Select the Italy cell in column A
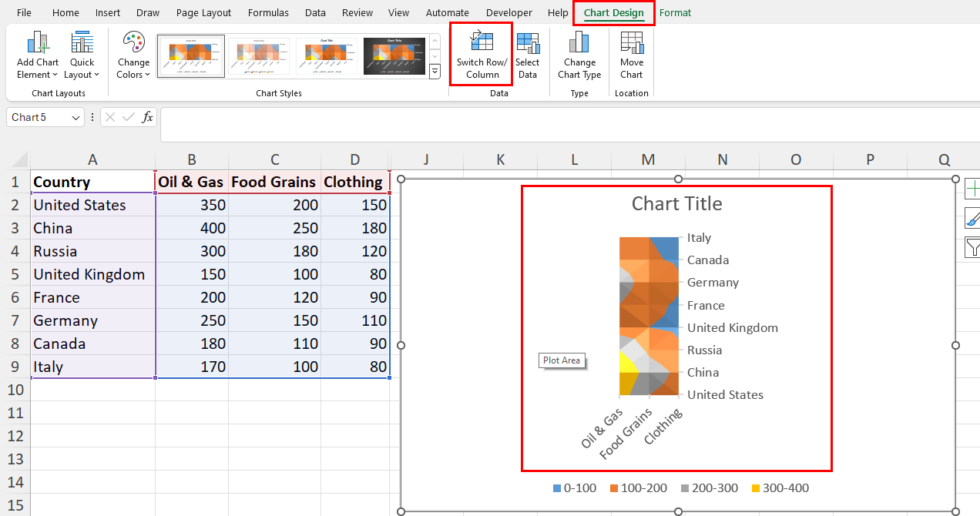This screenshot has height=516, width=980. (92, 367)
